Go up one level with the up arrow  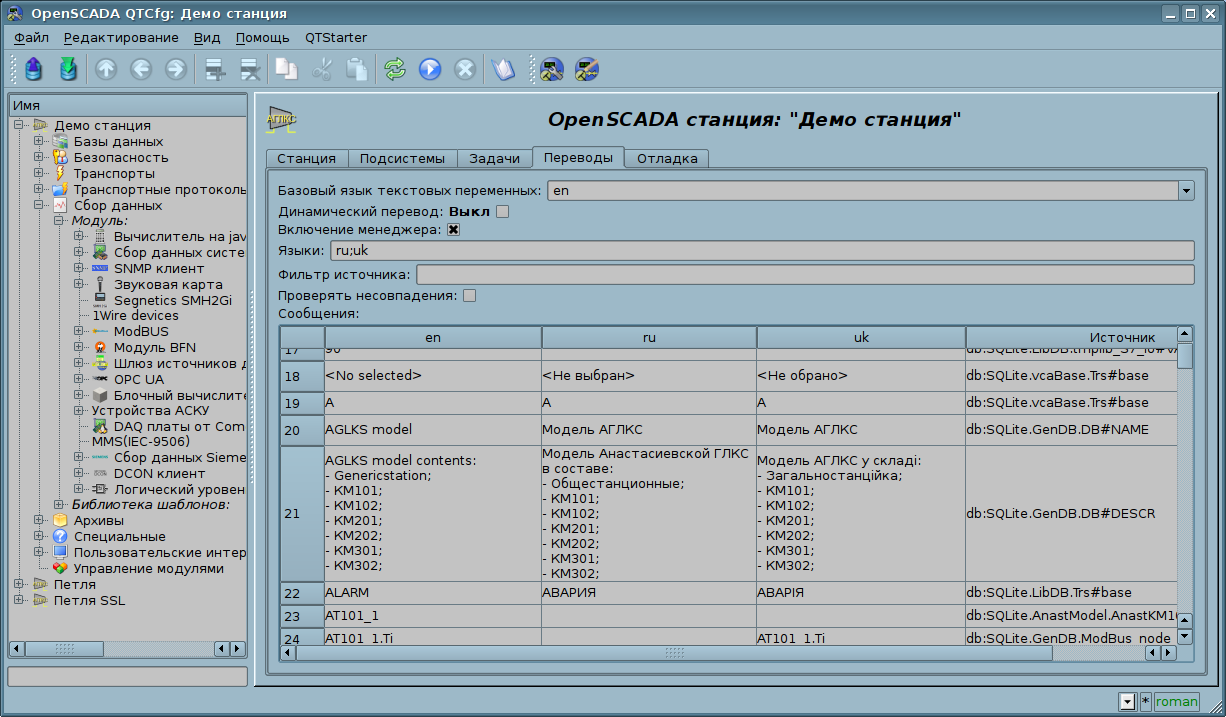point(106,69)
